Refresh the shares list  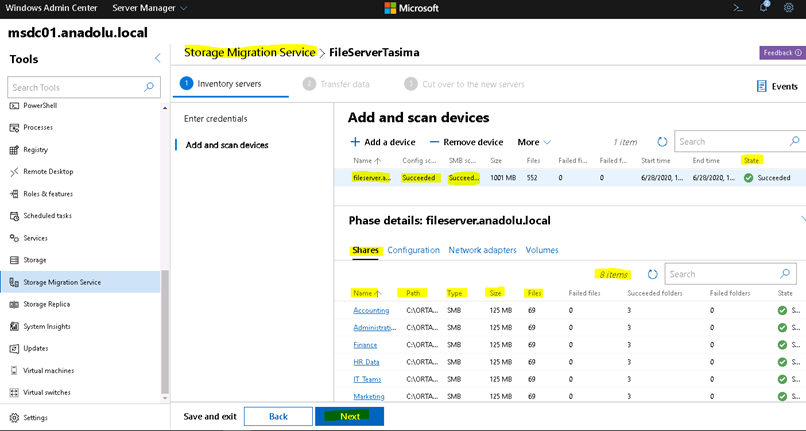point(652,274)
